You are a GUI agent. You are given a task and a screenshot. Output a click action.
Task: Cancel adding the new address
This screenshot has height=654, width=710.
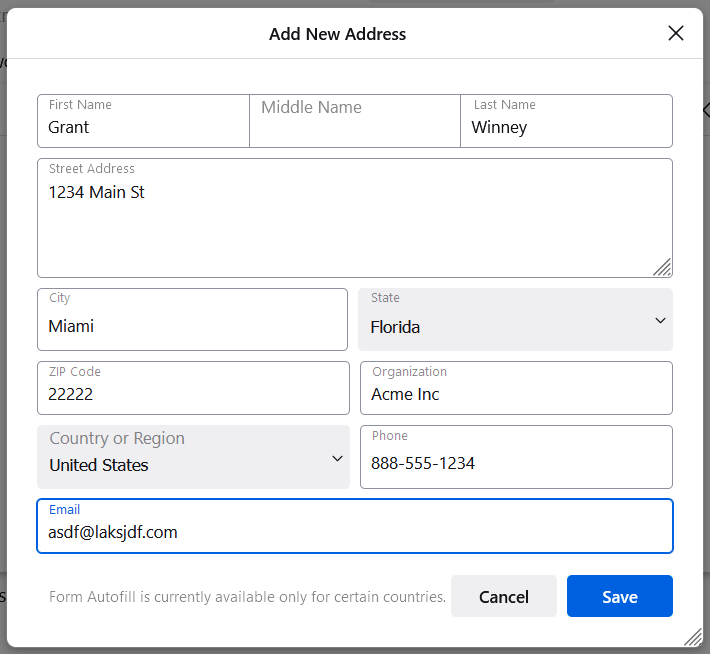point(504,596)
